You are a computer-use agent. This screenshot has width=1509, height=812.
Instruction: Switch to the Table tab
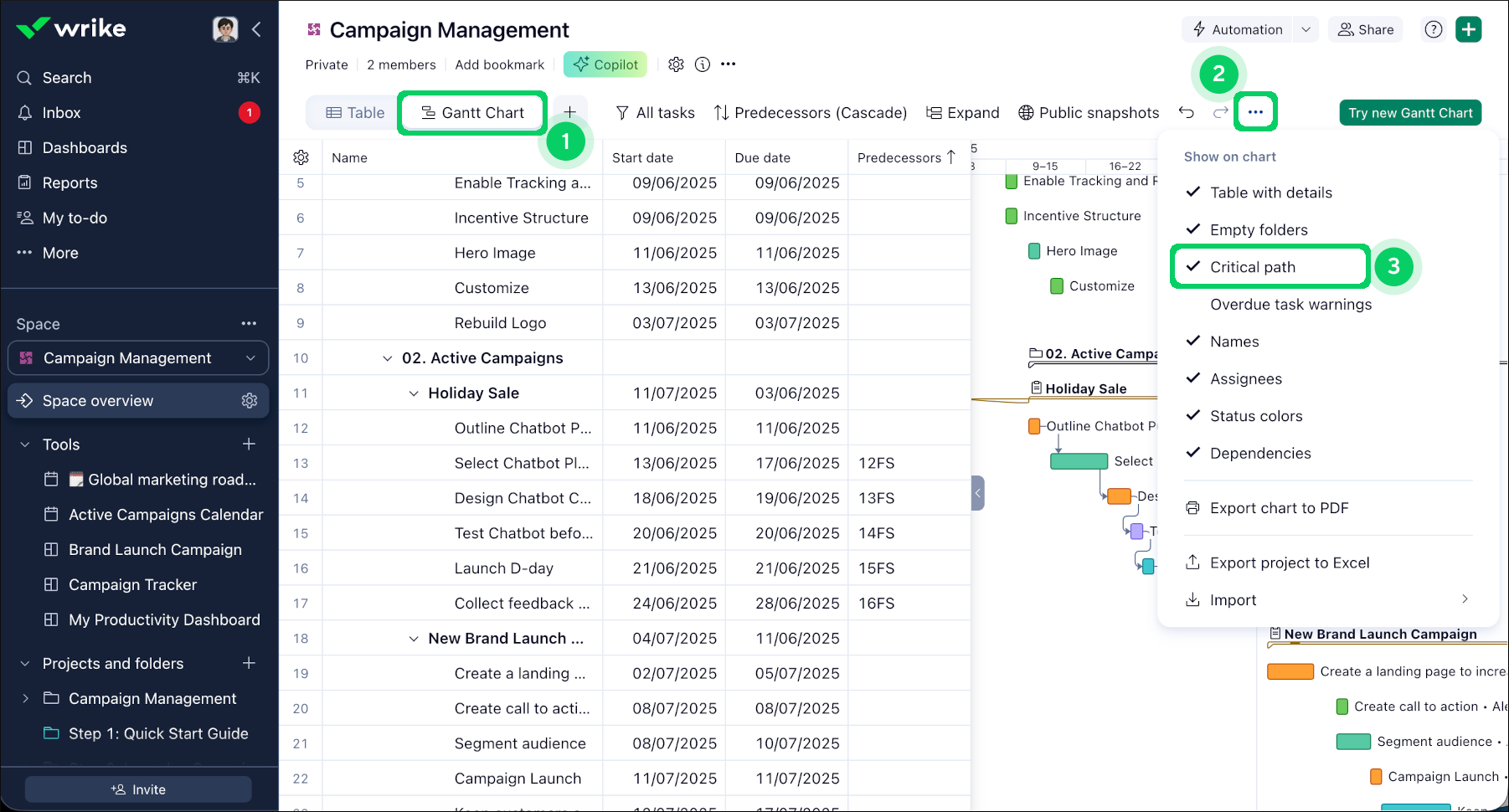coord(355,113)
